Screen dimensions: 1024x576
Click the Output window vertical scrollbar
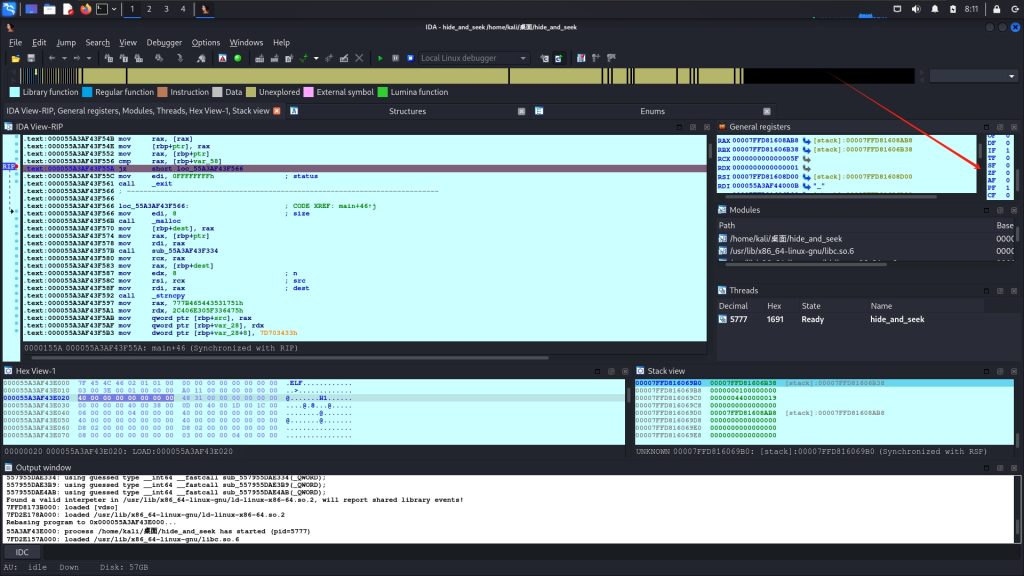coord(1018,509)
